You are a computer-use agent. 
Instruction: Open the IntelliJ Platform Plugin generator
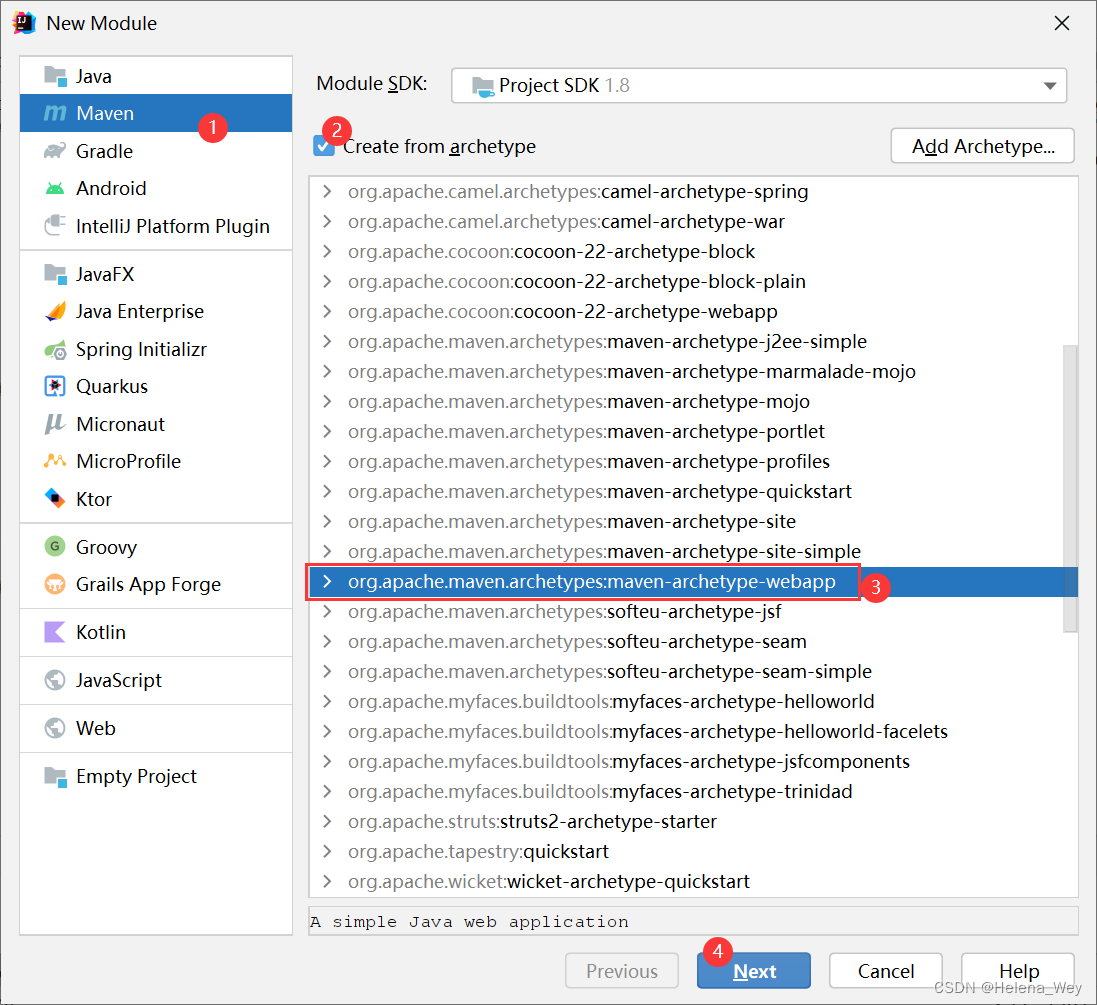pos(173,226)
